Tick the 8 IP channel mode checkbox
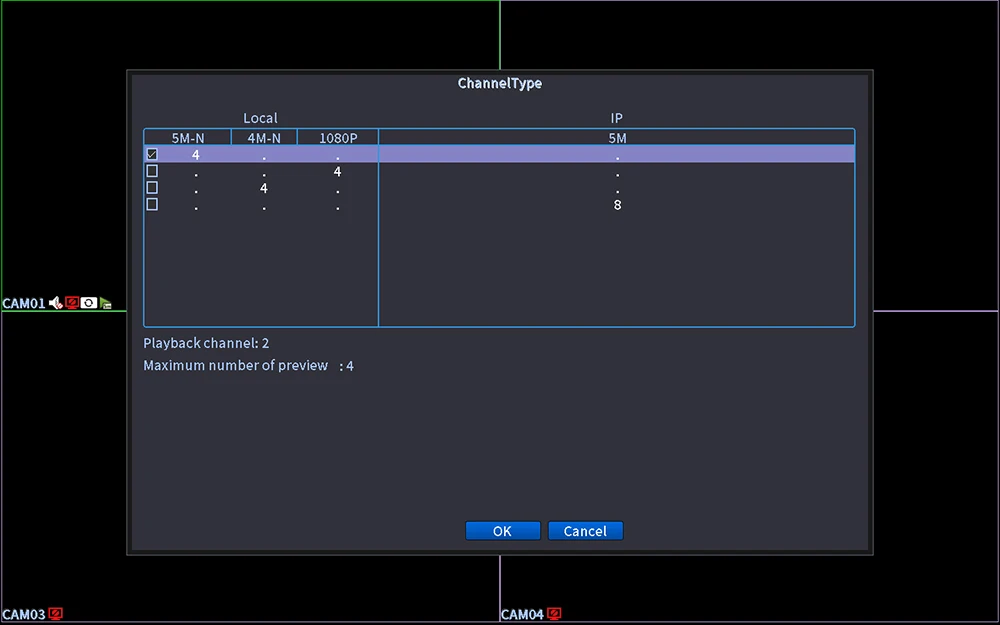The image size is (1000, 625). (x=152, y=204)
